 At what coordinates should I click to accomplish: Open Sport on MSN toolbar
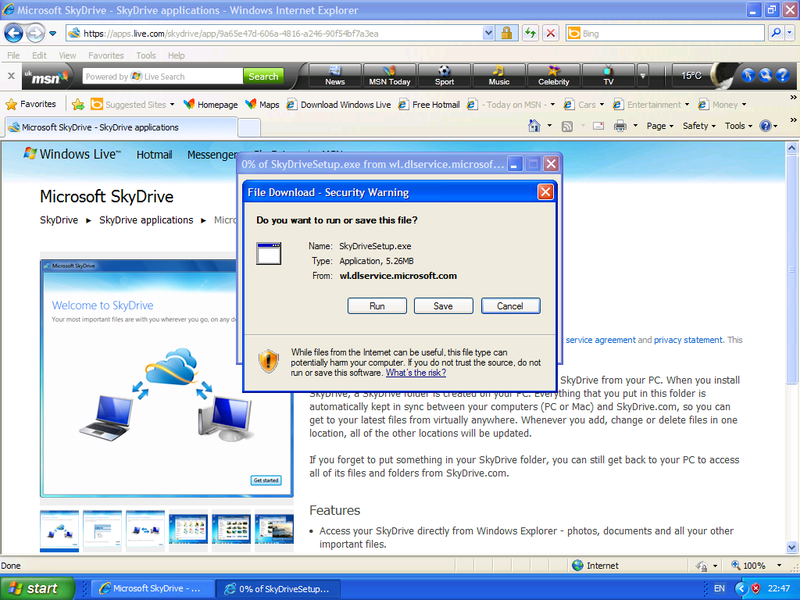pos(444,76)
